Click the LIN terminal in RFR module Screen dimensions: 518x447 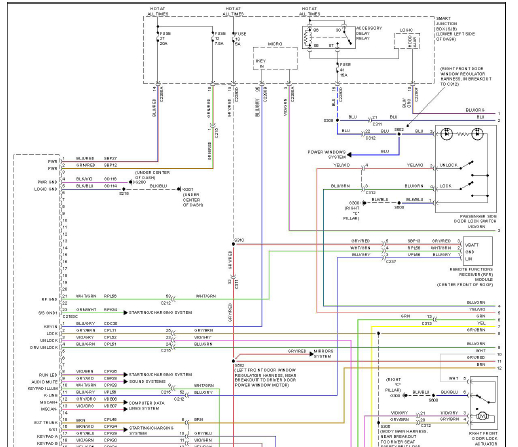(x=469, y=259)
